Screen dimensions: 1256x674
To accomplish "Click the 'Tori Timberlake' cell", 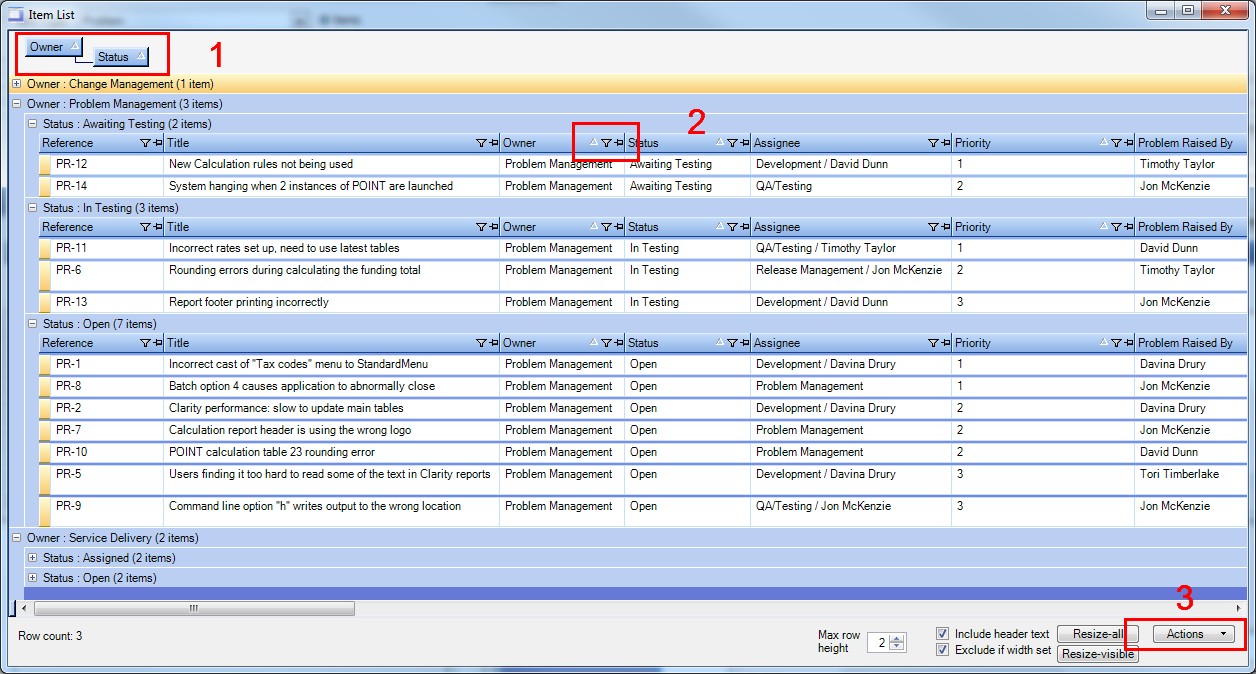I will (x=1192, y=479).
